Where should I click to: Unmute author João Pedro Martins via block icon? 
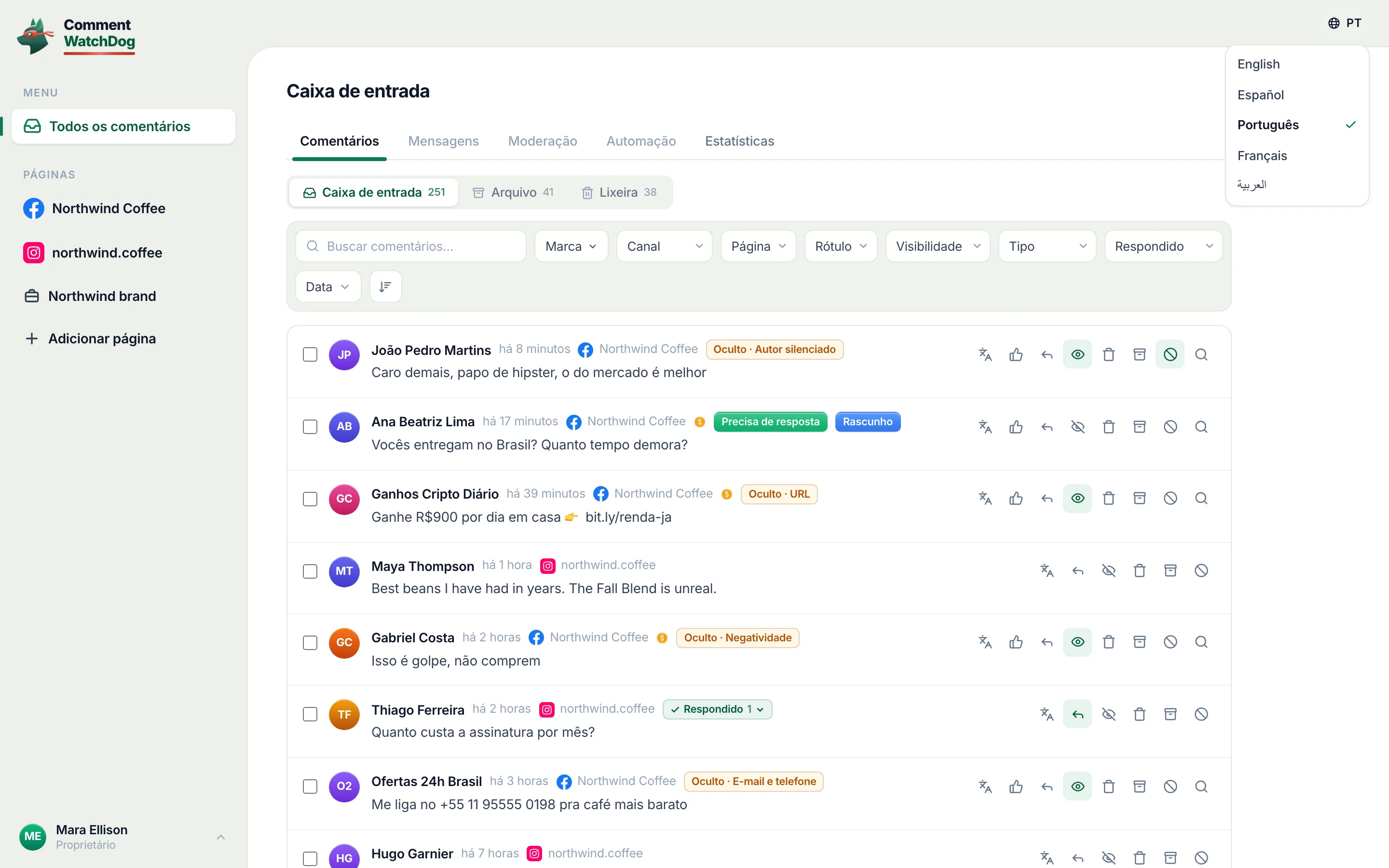click(x=1171, y=355)
